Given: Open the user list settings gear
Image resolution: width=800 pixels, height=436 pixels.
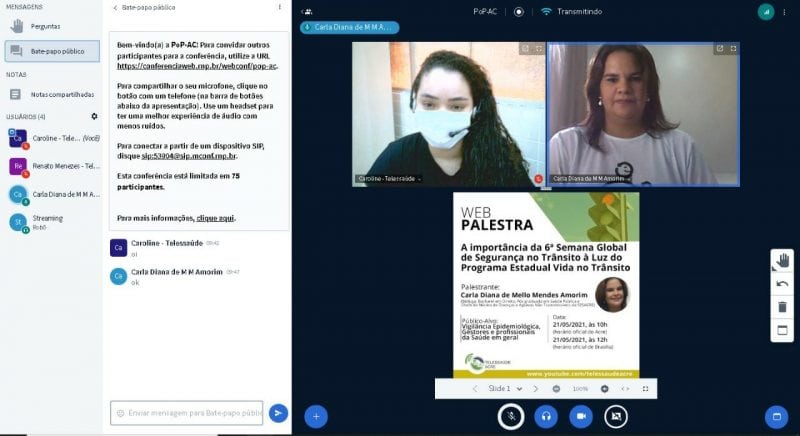Looking at the screenshot, I should point(95,116).
